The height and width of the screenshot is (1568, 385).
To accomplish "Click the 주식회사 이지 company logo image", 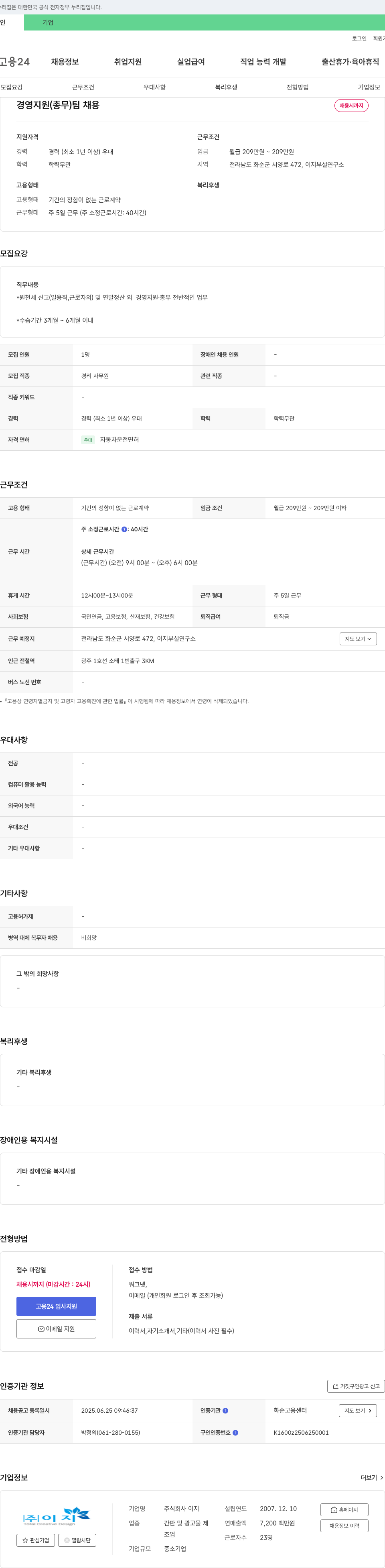I will click(56, 1516).
